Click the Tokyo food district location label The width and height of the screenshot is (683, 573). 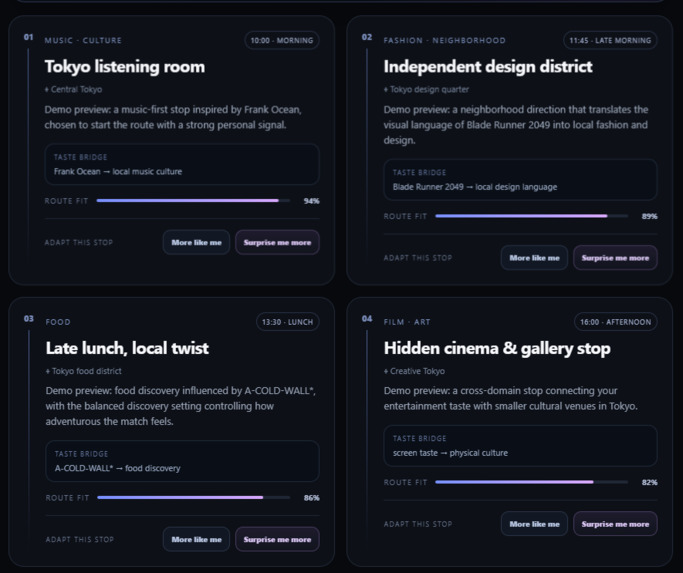tap(84, 371)
